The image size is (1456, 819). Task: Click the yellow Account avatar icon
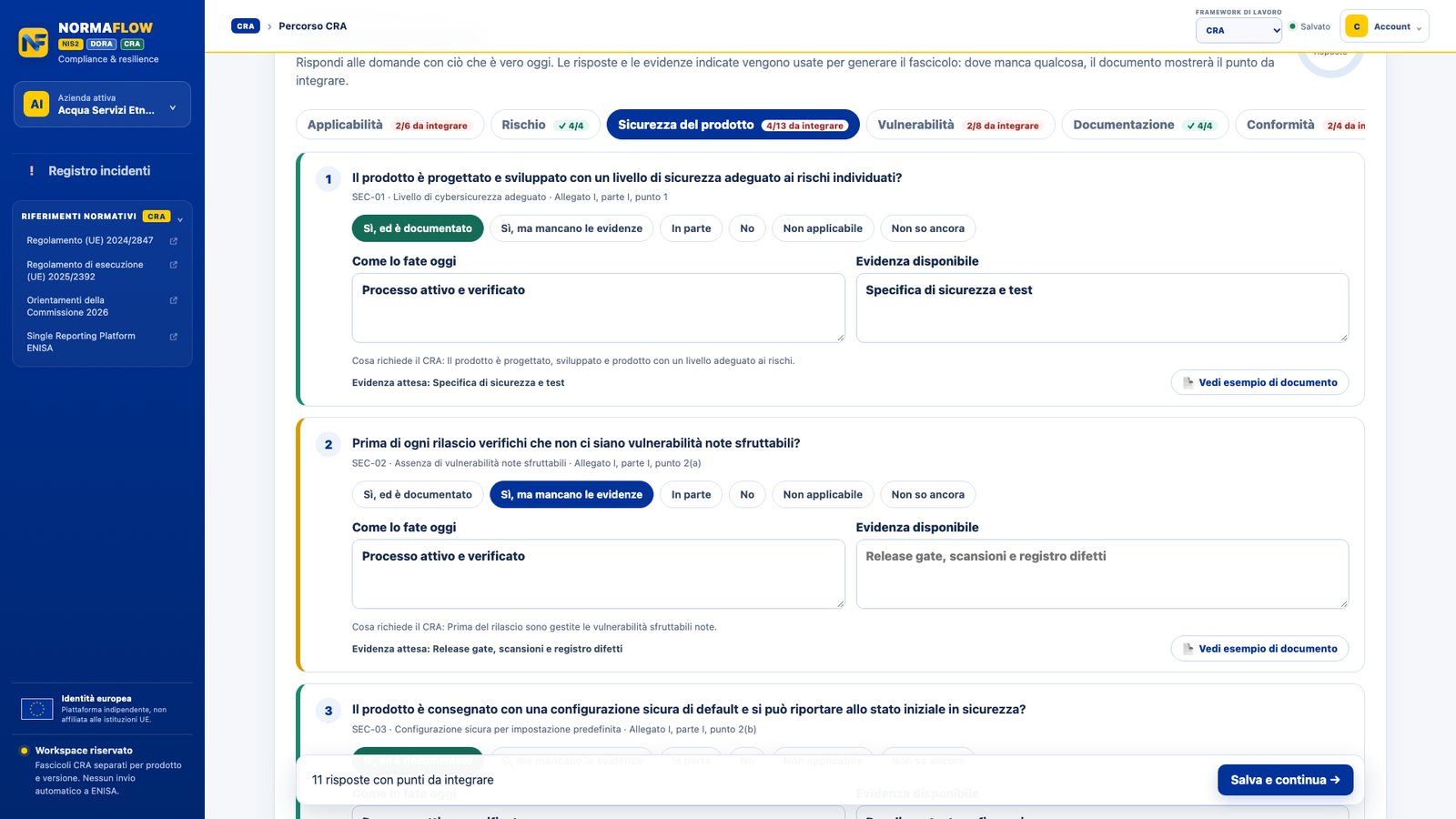click(1357, 26)
